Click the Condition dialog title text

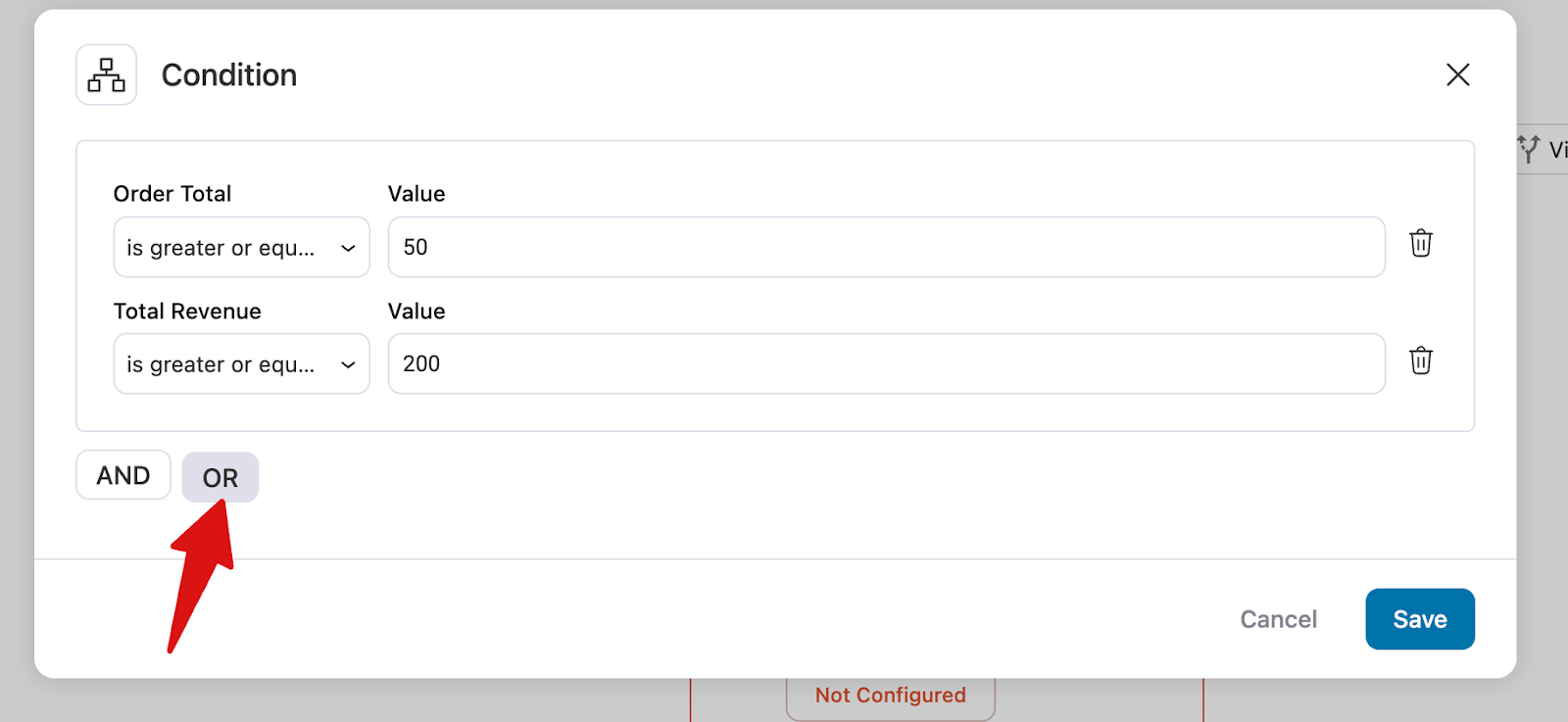[x=229, y=75]
